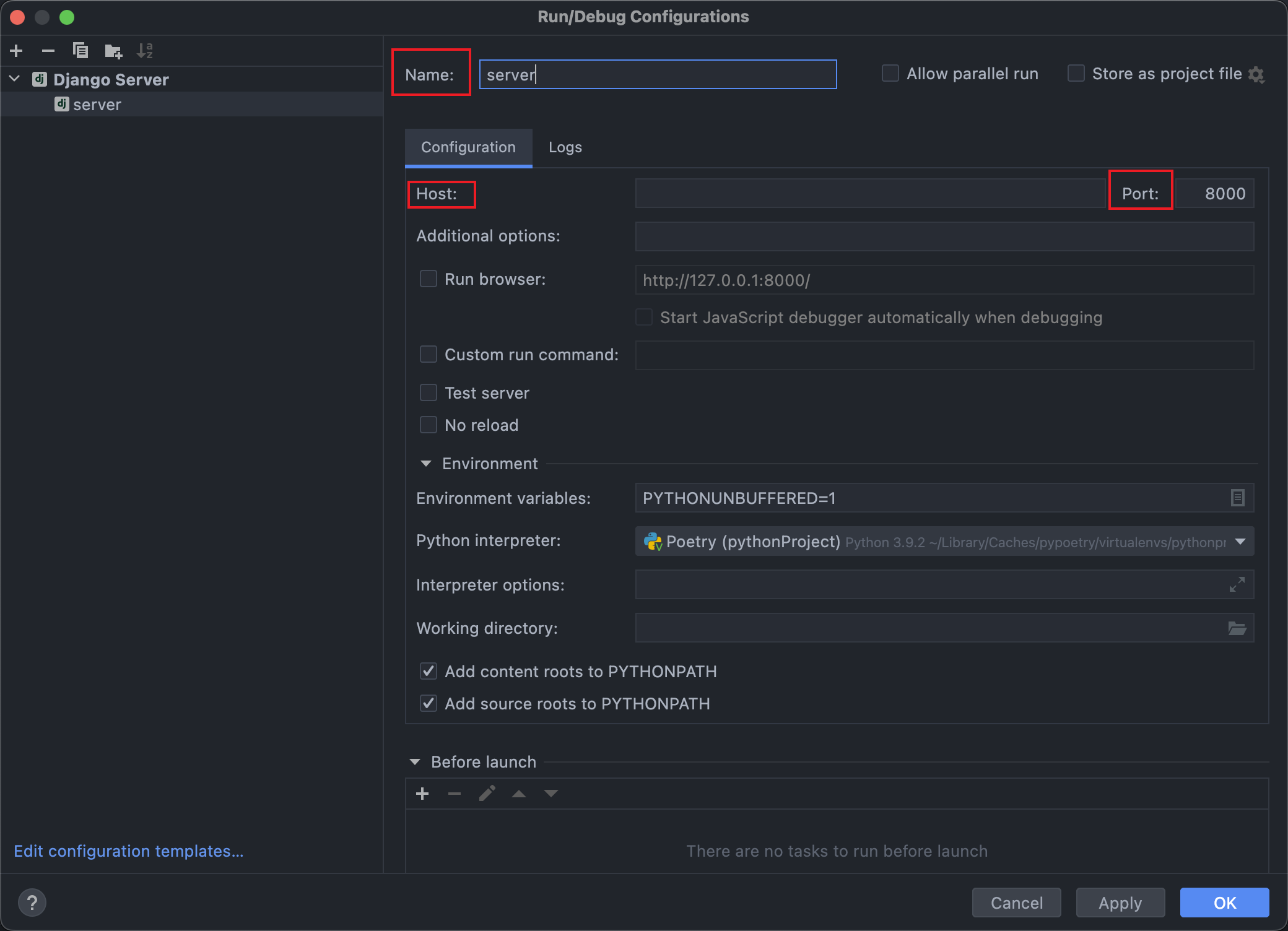Browse for working directory folder
Image resolution: width=1288 pixels, height=931 pixels.
(1237, 628)
